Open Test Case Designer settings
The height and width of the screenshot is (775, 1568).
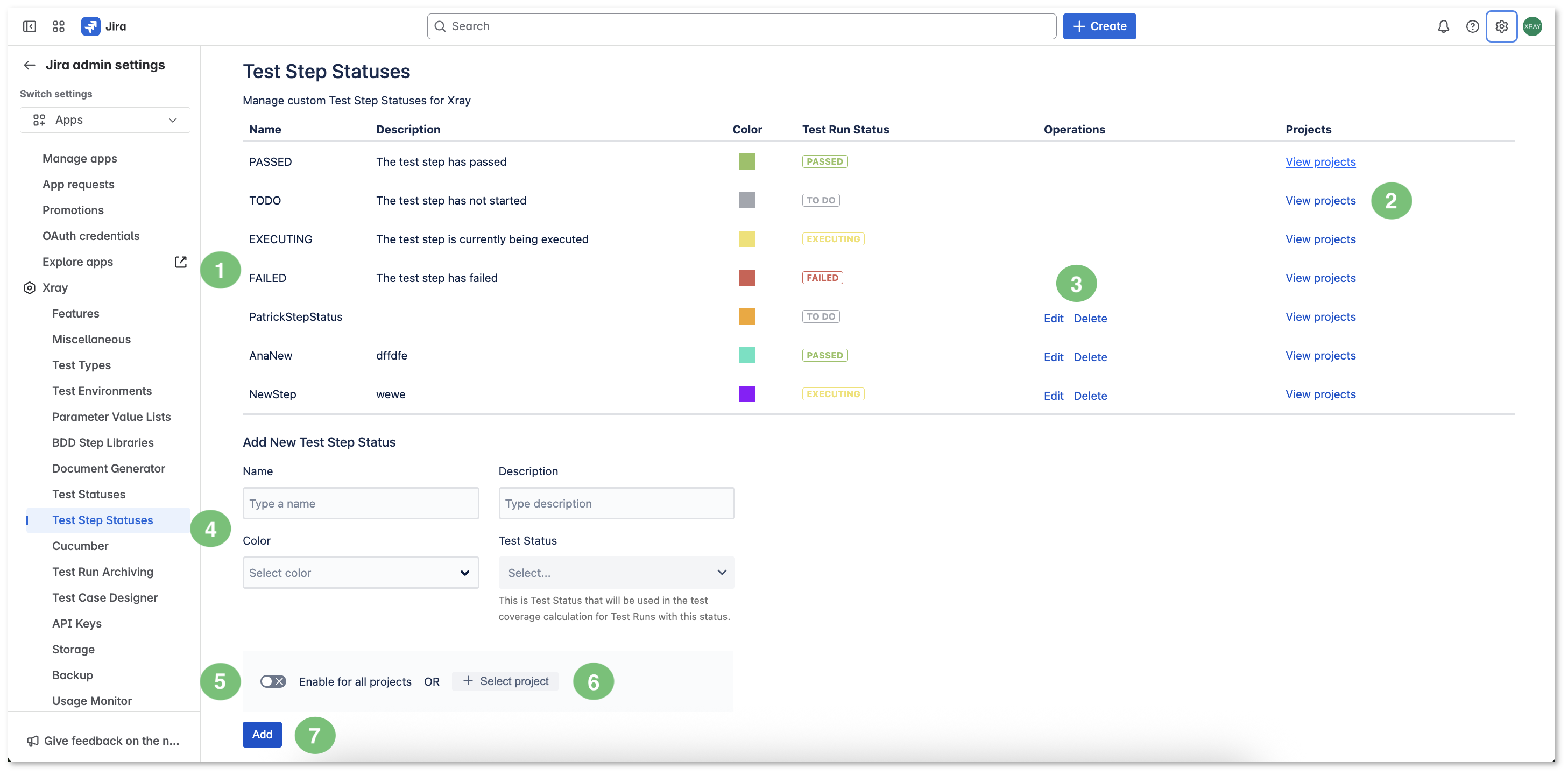[x=105, y=598]
